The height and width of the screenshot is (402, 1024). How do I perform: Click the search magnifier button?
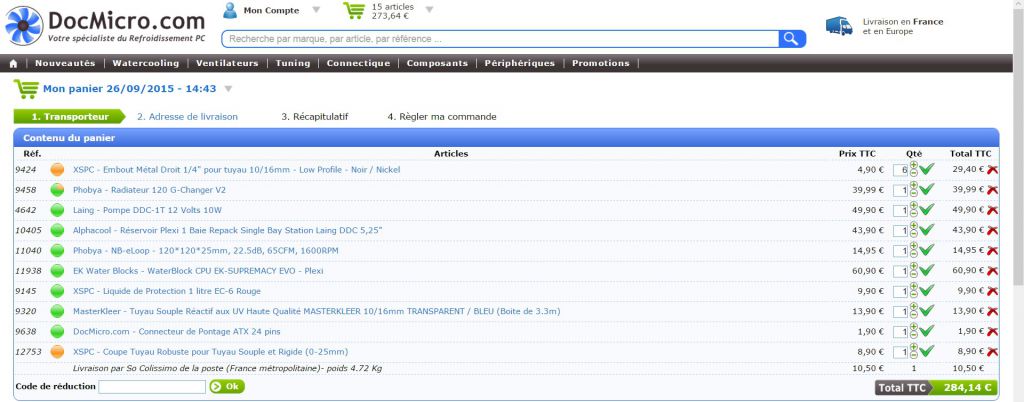click(x=792, y=39)
